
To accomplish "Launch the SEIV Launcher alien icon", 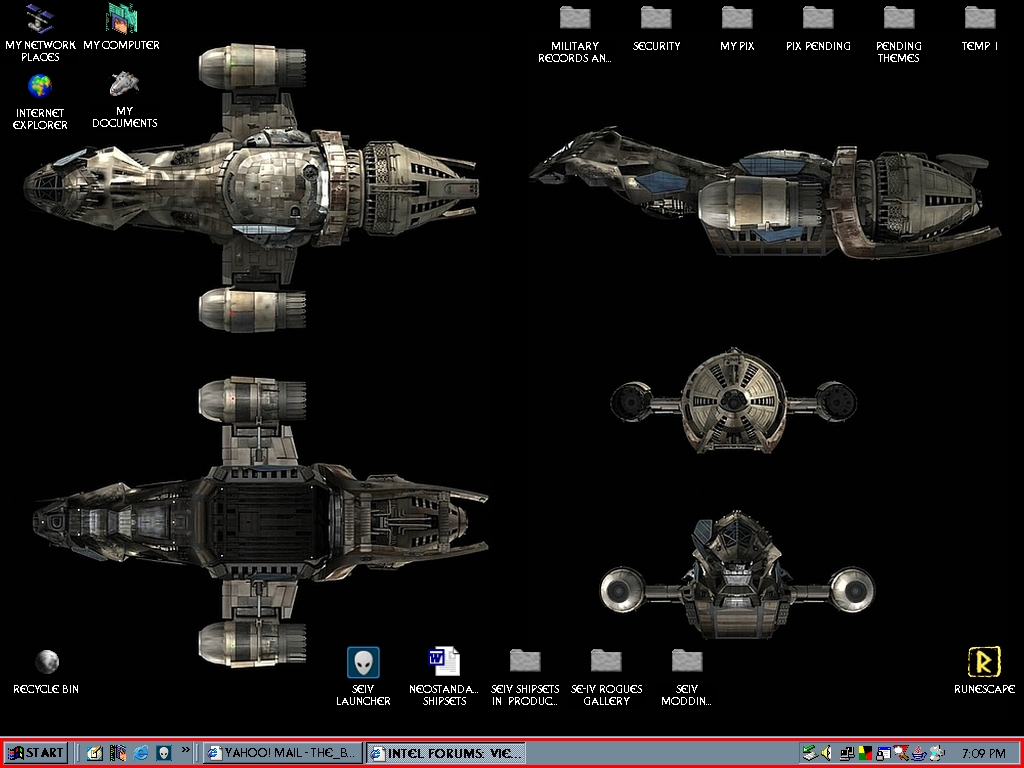I will [x=363, y=662].
